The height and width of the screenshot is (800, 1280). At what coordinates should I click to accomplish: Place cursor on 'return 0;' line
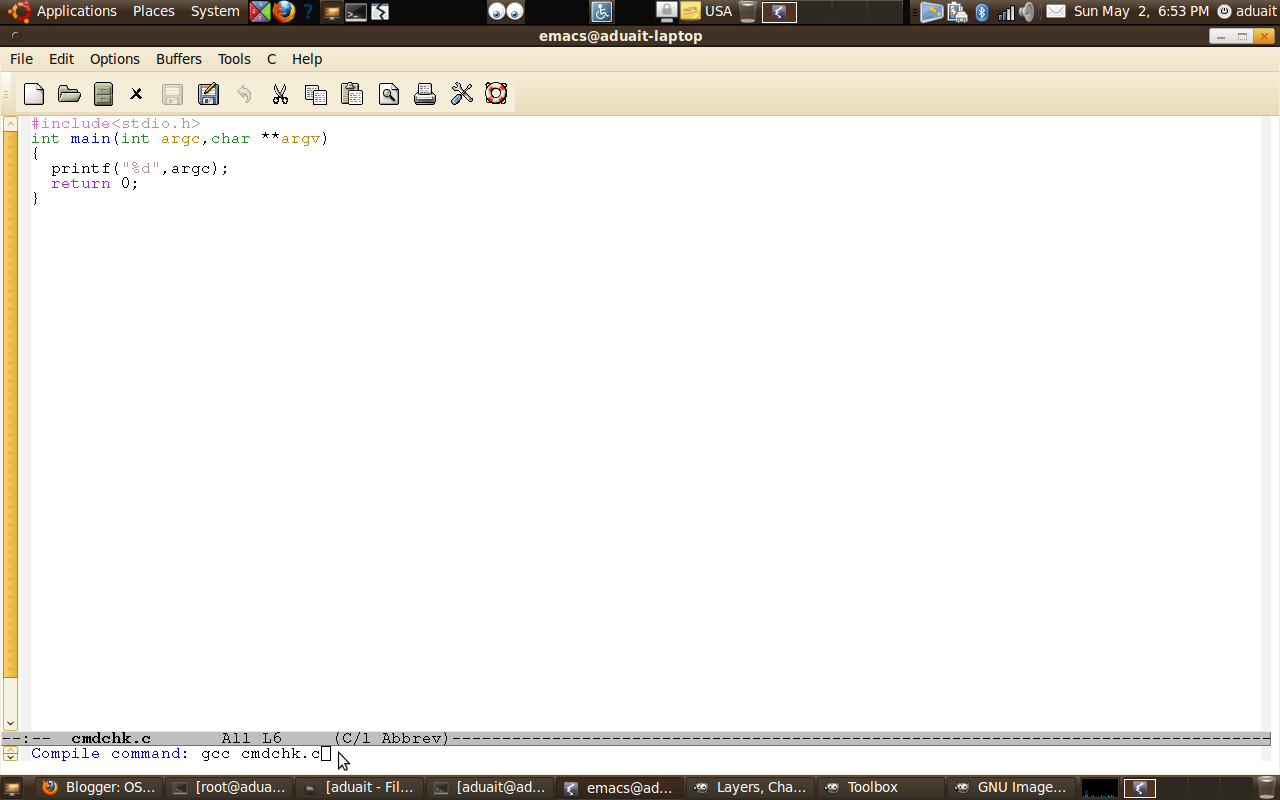pos(95,184)
